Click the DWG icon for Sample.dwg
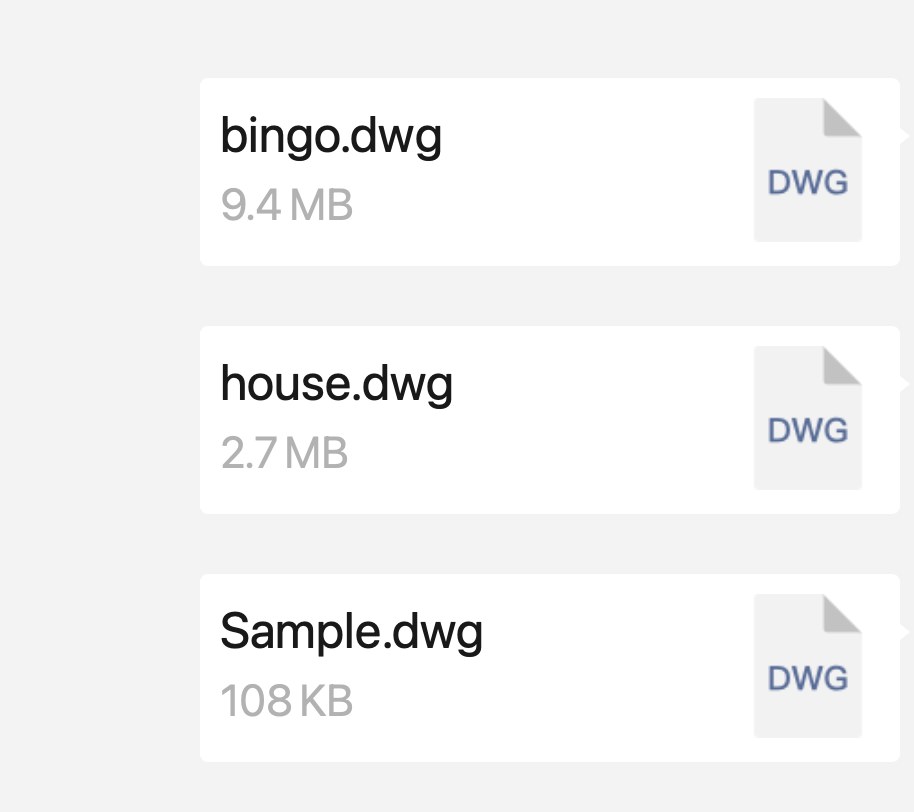The width and height of the screenshot is (914, 812). tap(807, 663)
